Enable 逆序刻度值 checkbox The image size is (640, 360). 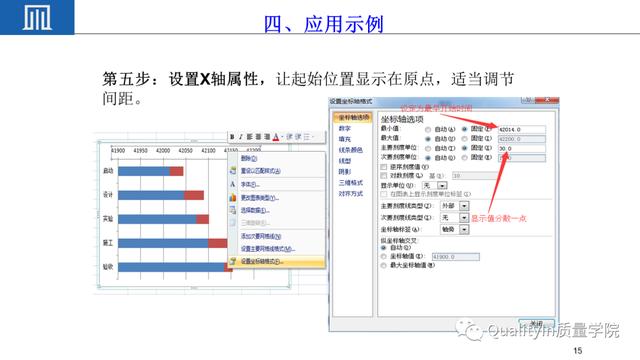click(x=384, y=167)
